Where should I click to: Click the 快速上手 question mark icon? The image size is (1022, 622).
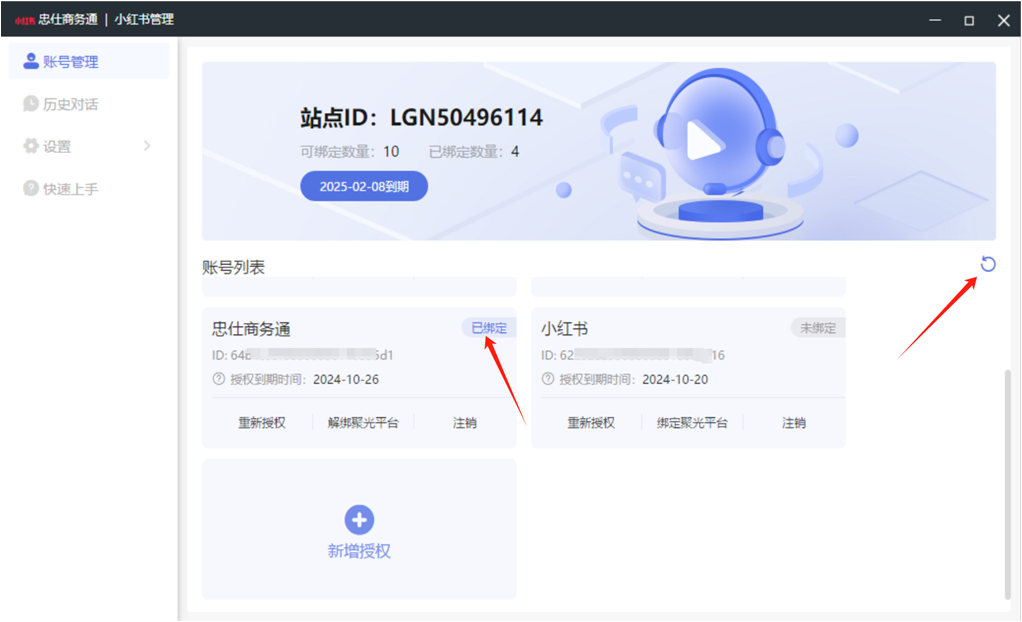31,188
